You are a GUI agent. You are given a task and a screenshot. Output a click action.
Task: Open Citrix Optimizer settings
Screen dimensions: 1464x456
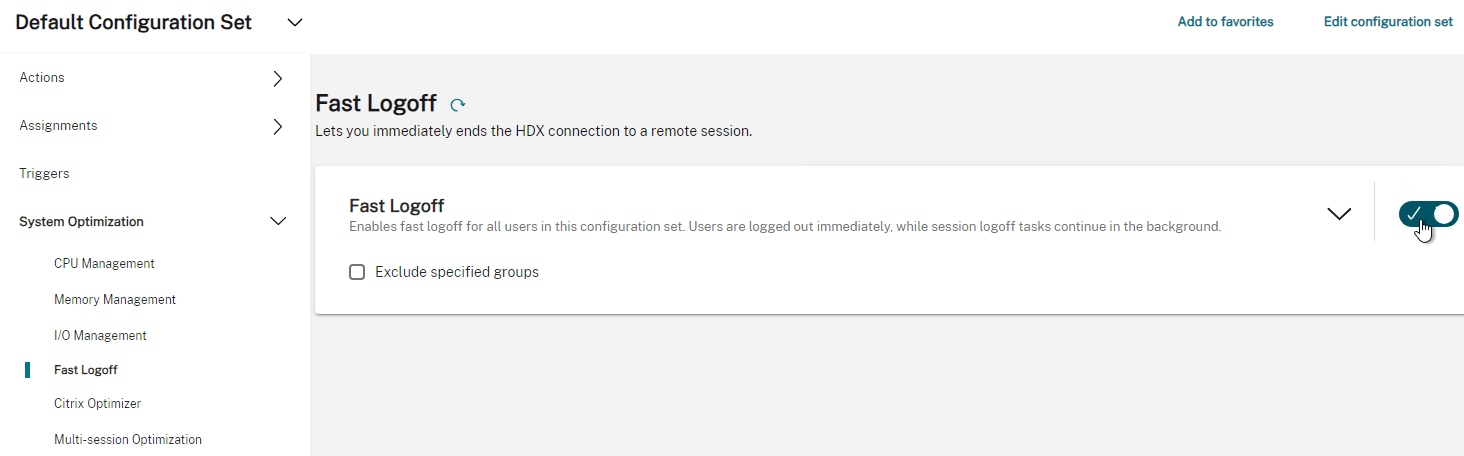tap(97, 404)
